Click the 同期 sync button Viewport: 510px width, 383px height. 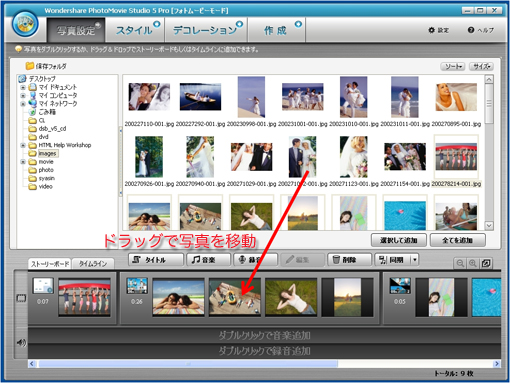[393, 260]
